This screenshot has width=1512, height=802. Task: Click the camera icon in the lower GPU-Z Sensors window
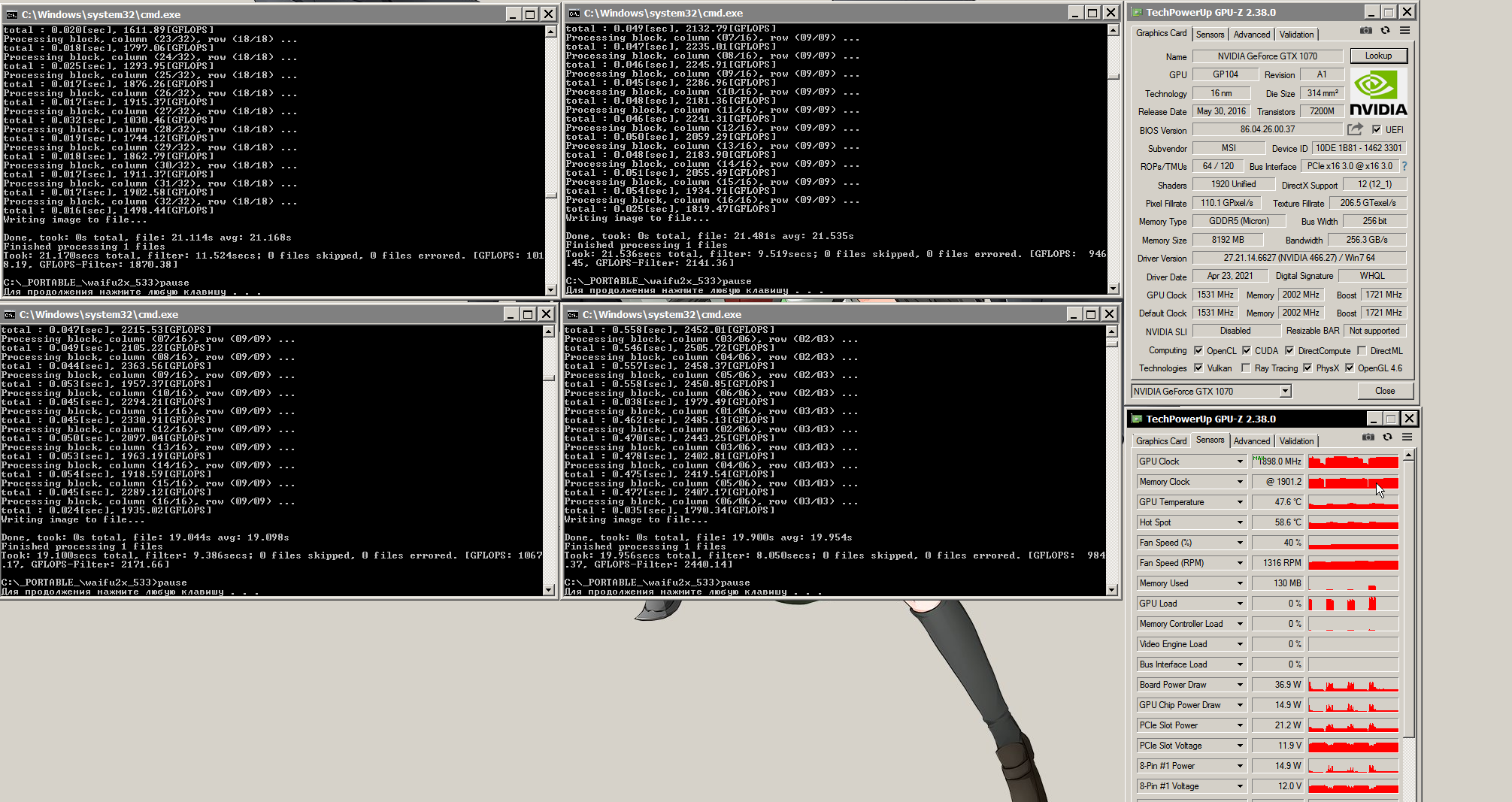click(1368, 437)
